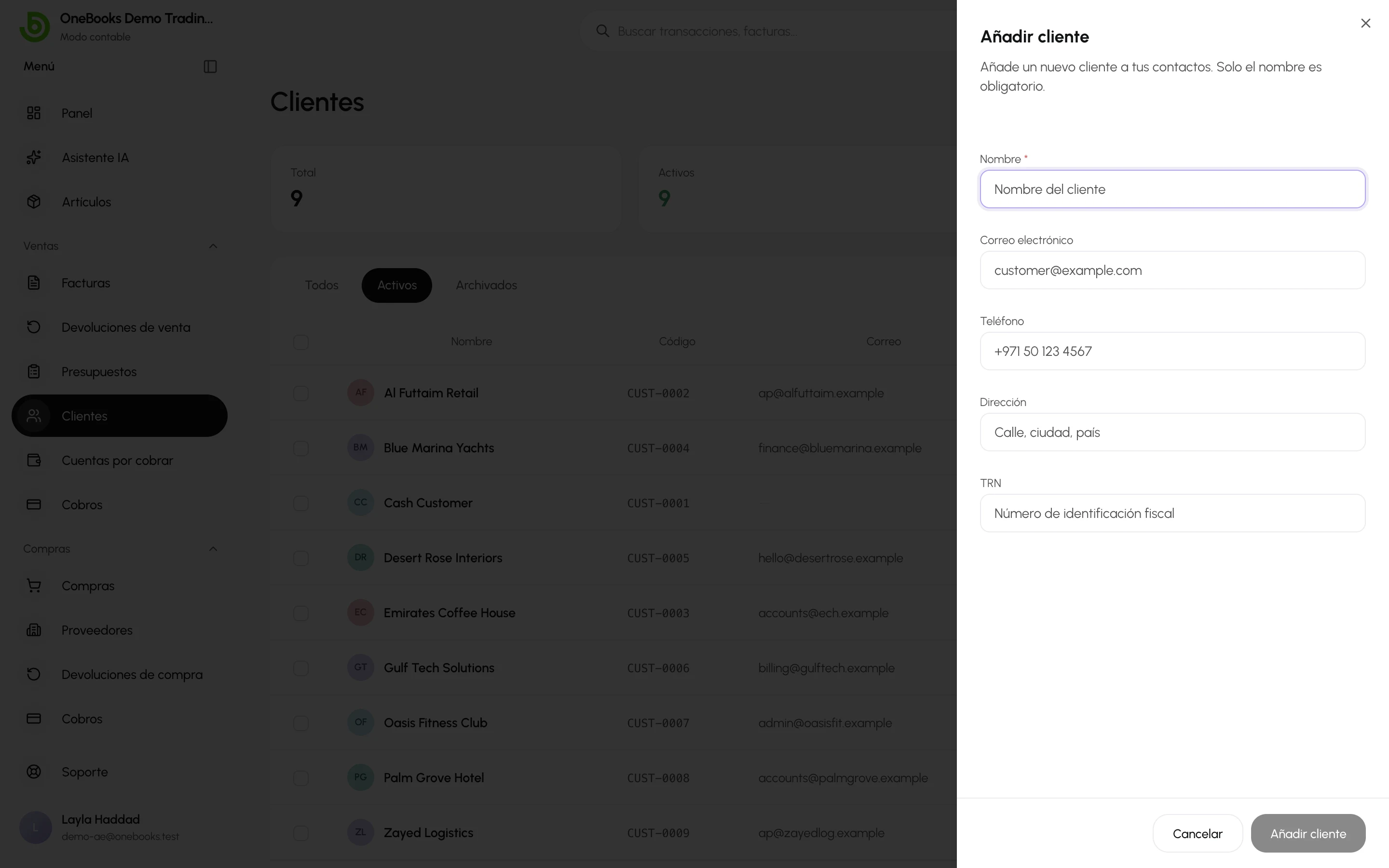1389x868 pixels.
Task: Check the Al Futtaim Retail row checkbox
Action: pyautogui.click(x=301, y=393)
